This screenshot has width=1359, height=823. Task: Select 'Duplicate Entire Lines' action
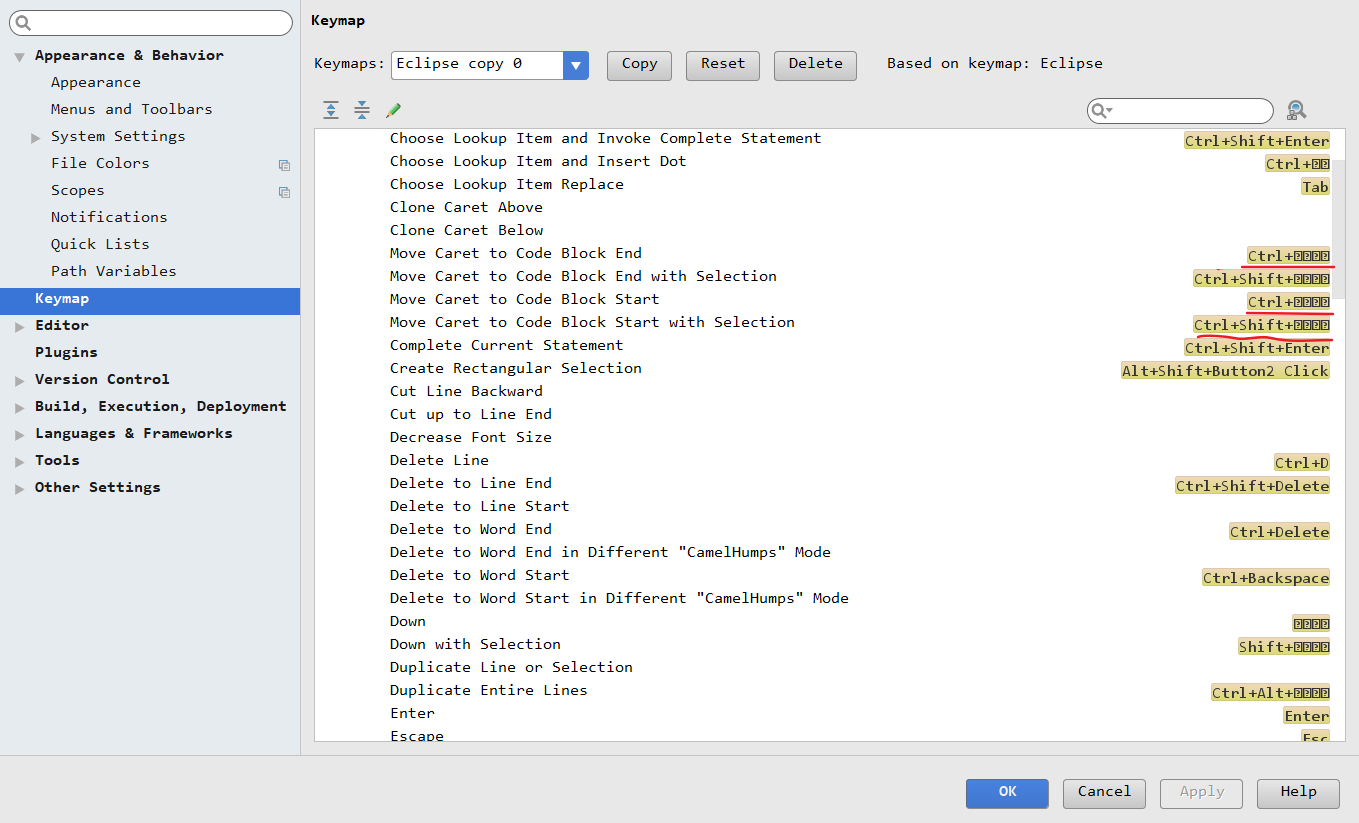(x=489, y=691)
